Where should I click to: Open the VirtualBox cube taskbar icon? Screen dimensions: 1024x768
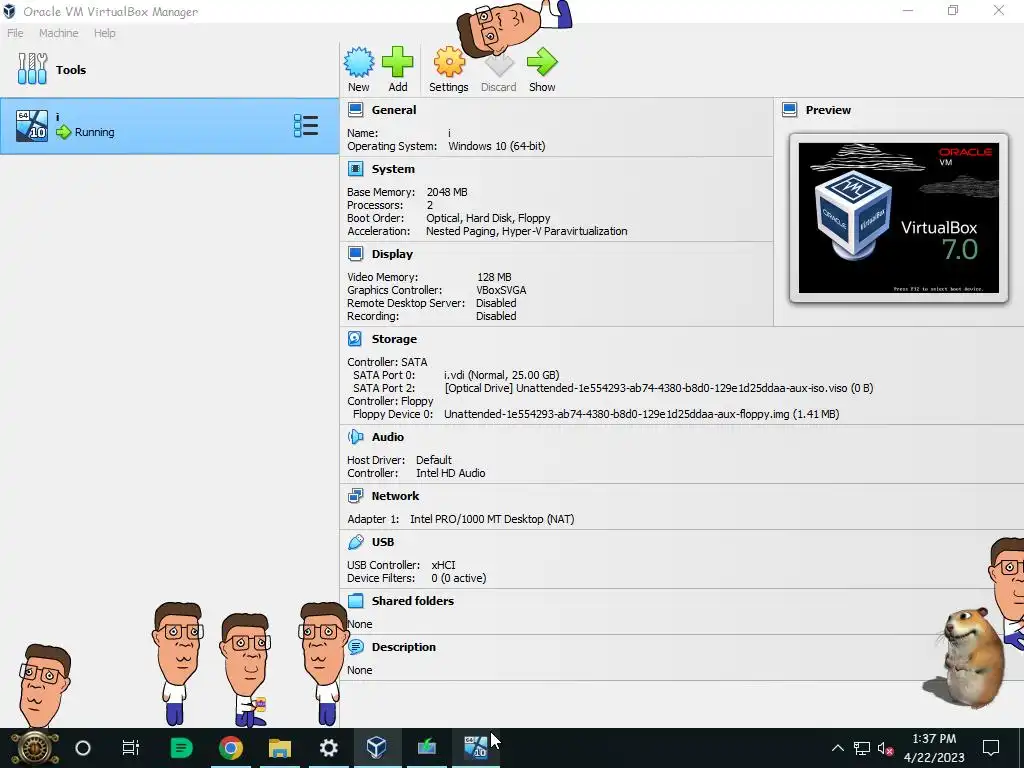(377, 748)
